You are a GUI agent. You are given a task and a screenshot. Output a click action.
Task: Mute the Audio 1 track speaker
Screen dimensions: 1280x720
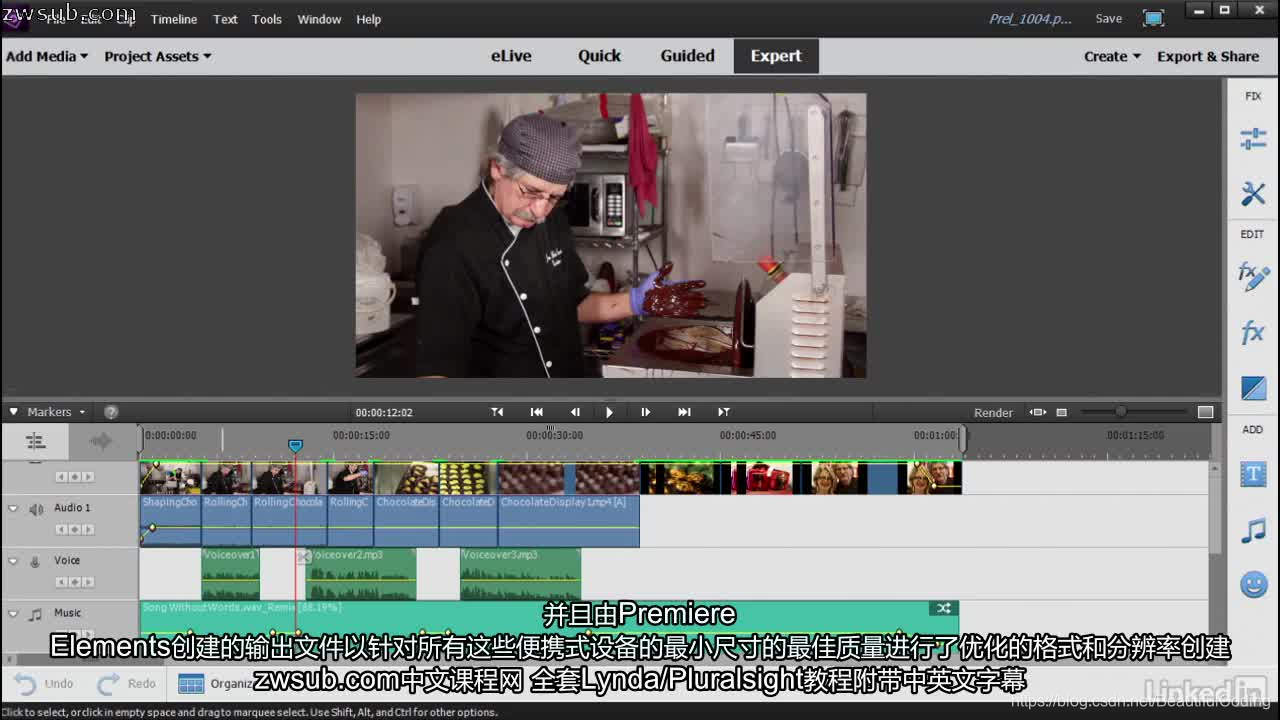click(x=36, y=509)
